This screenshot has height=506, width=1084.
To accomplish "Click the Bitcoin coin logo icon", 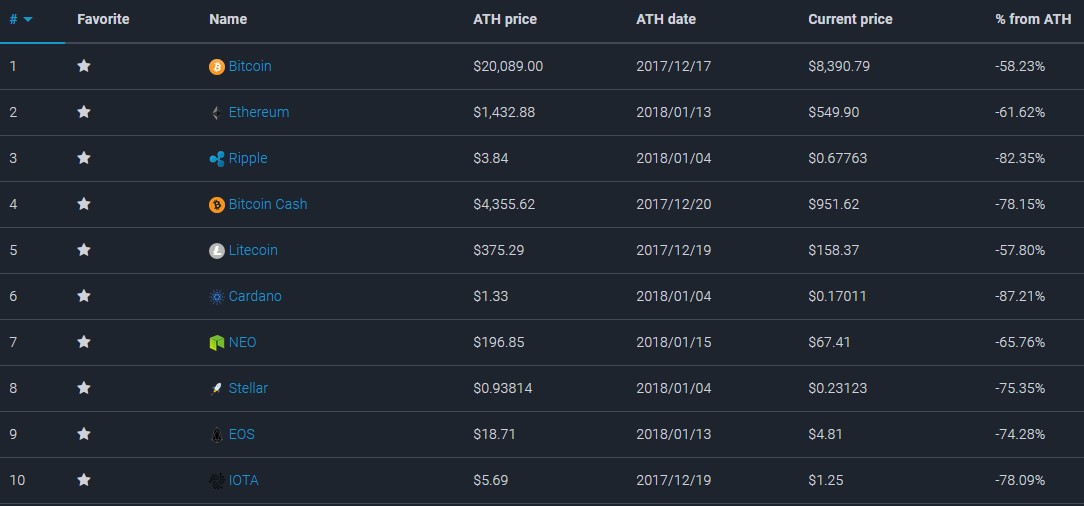I will (x=217, y=67).
